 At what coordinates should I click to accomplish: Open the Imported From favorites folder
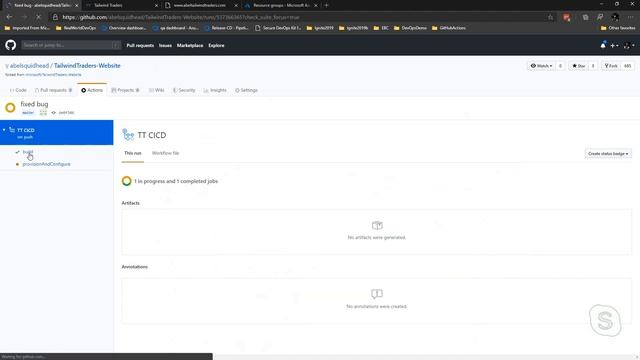coord(27,28)
